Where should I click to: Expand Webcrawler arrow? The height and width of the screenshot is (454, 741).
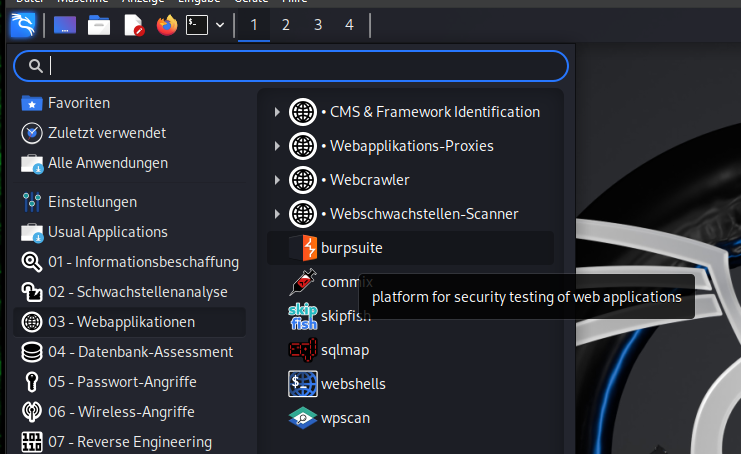click(277, 180)
